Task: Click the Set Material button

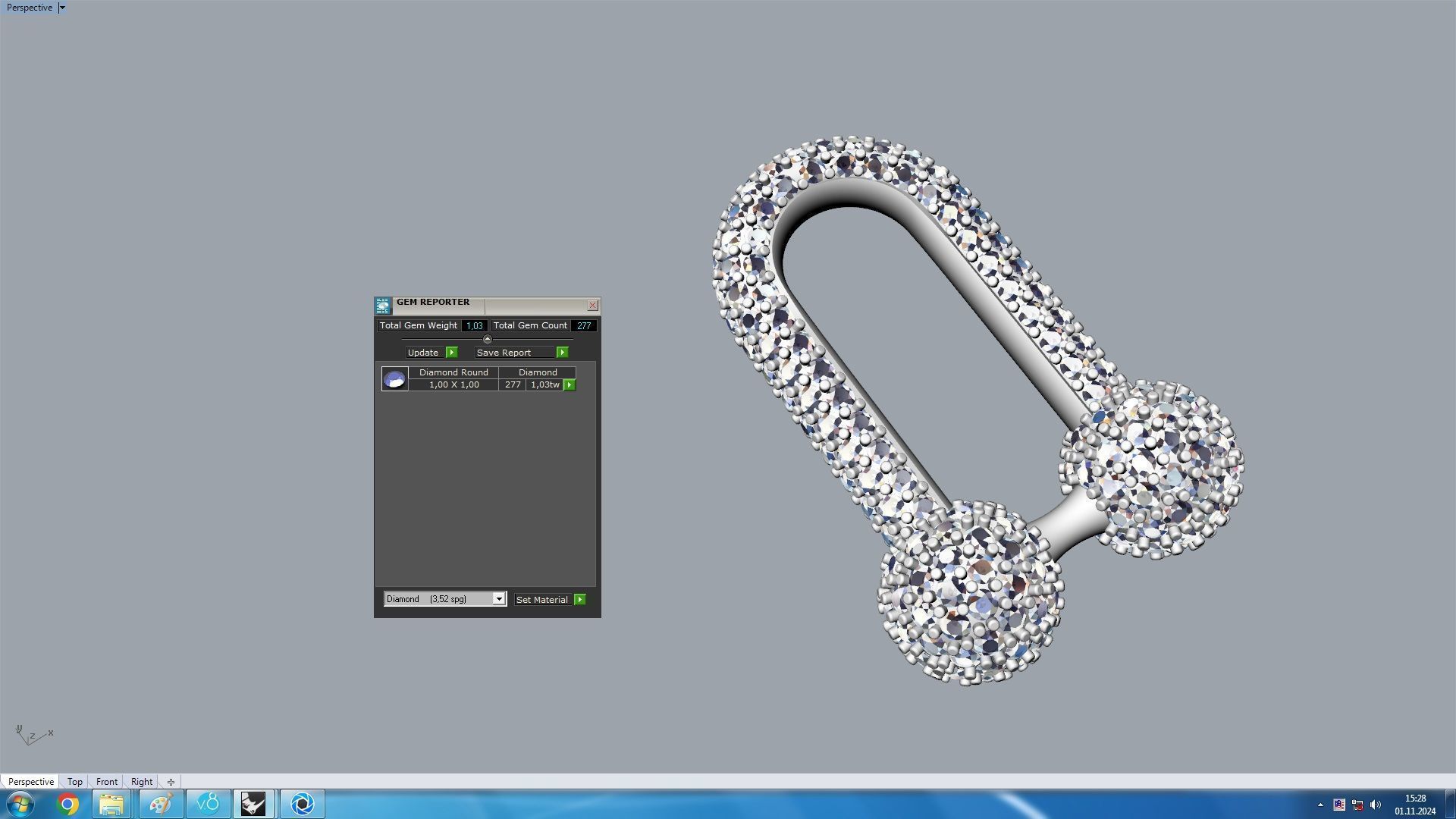Action: point(541,600)
